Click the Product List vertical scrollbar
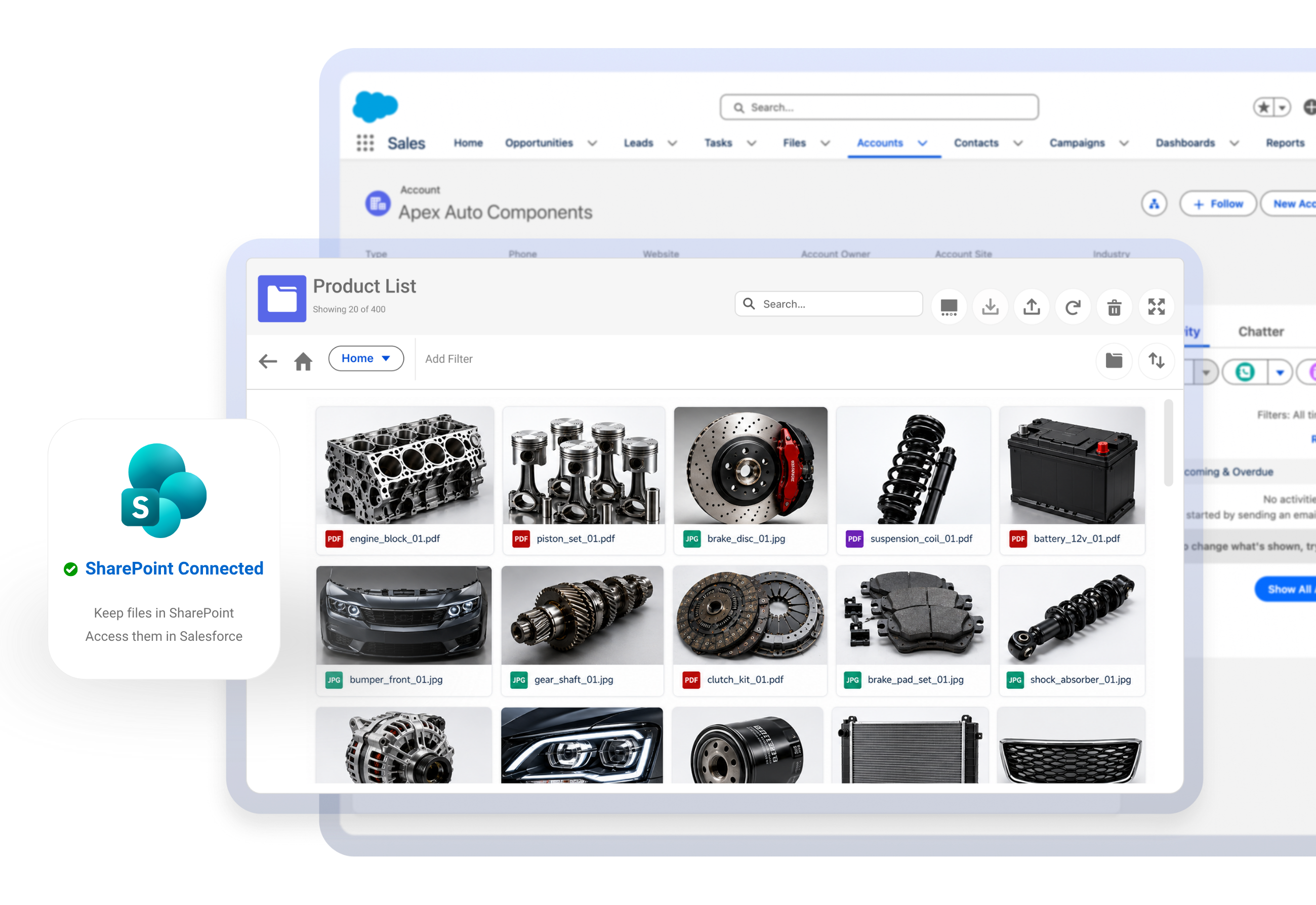 click(1168, 443)
